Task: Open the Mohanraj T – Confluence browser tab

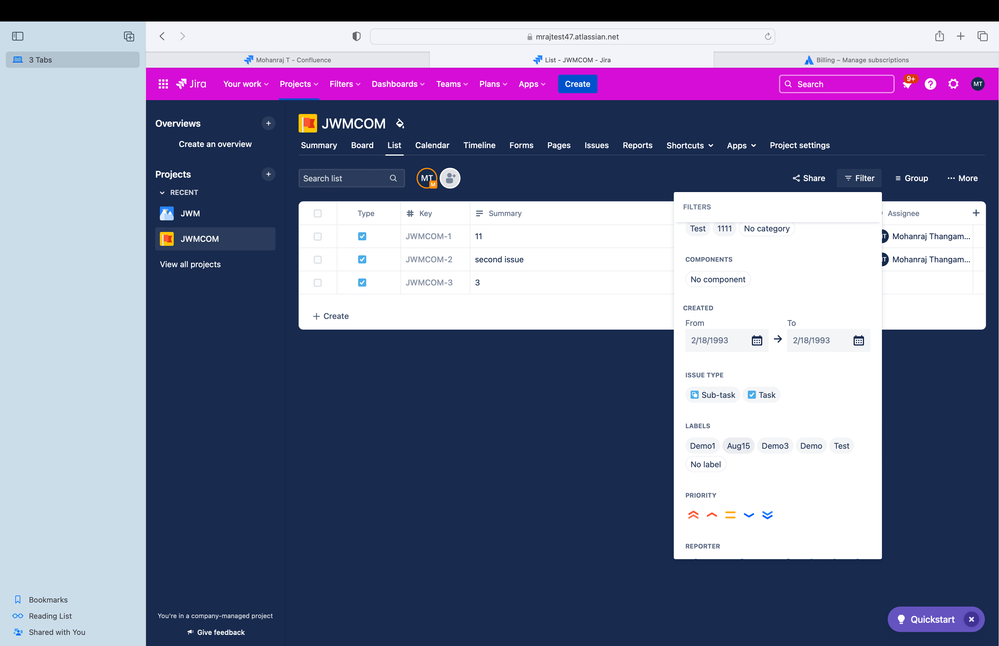Action: [288, 60]
